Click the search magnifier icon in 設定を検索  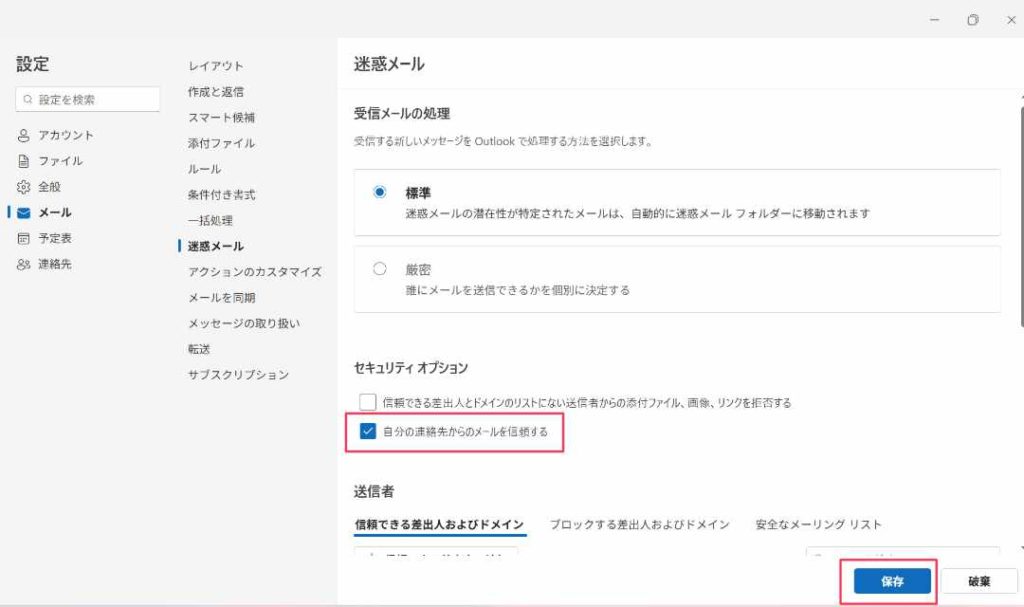(x=28, y=100)
